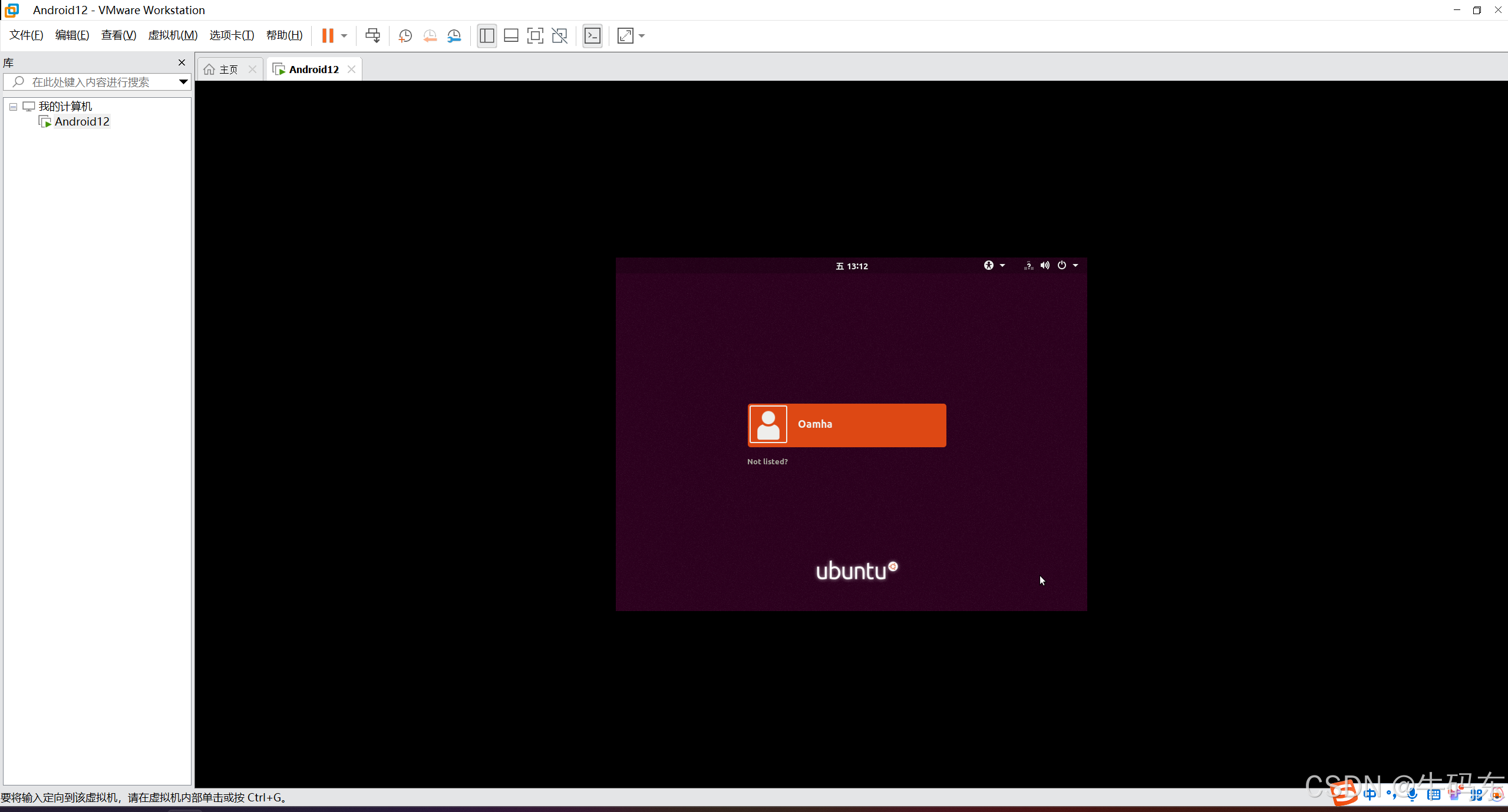This screenshot has width=1508, height=812.
Task: Send Ctrl+Alt+Del to the VM
Action: click(372, 36)
